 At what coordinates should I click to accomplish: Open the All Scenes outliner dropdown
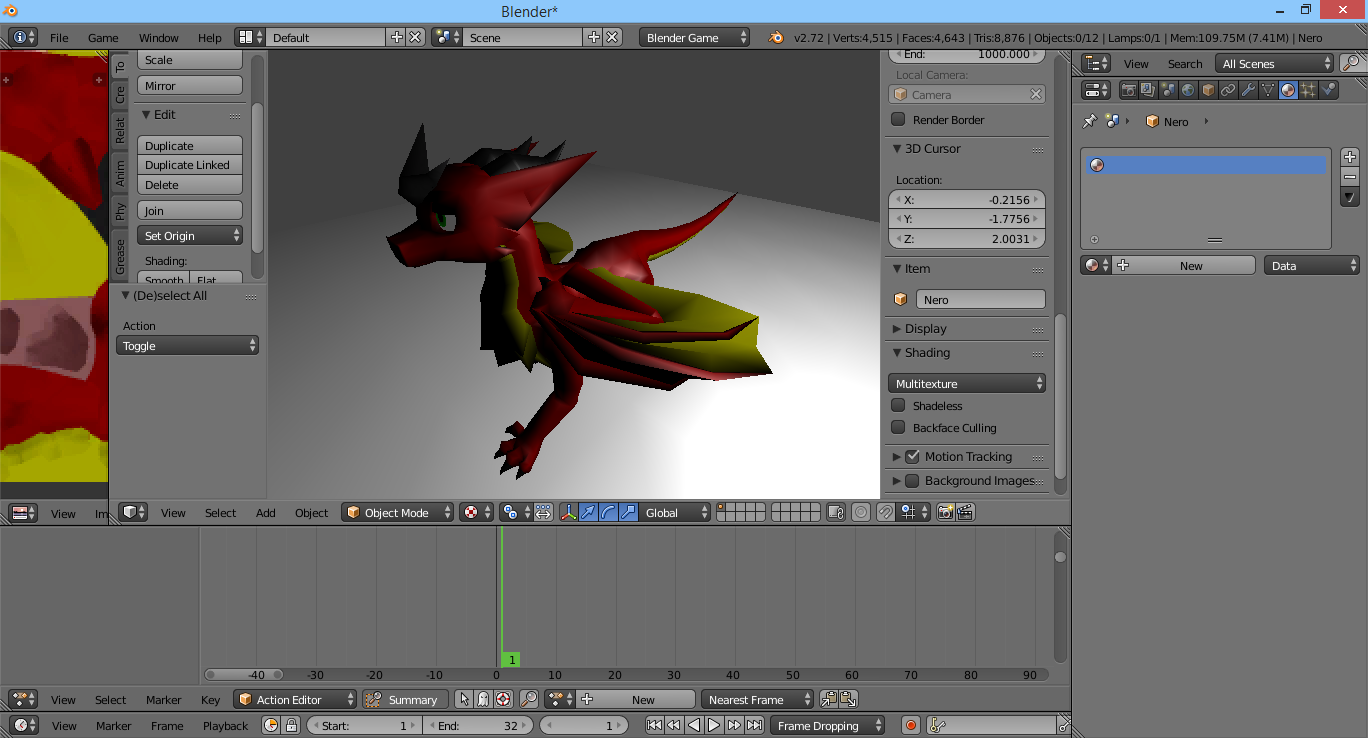click(x=1275, y=63)
